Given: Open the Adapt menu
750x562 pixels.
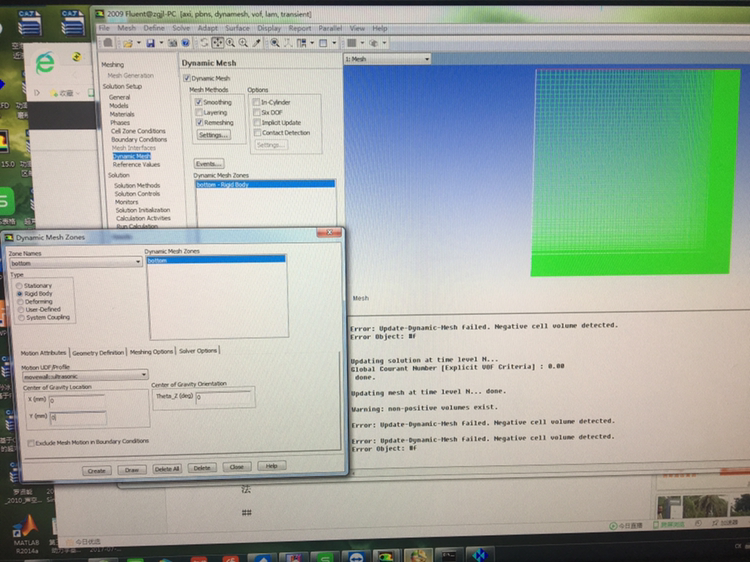Looking at the screenshot, I should (208, 28).
